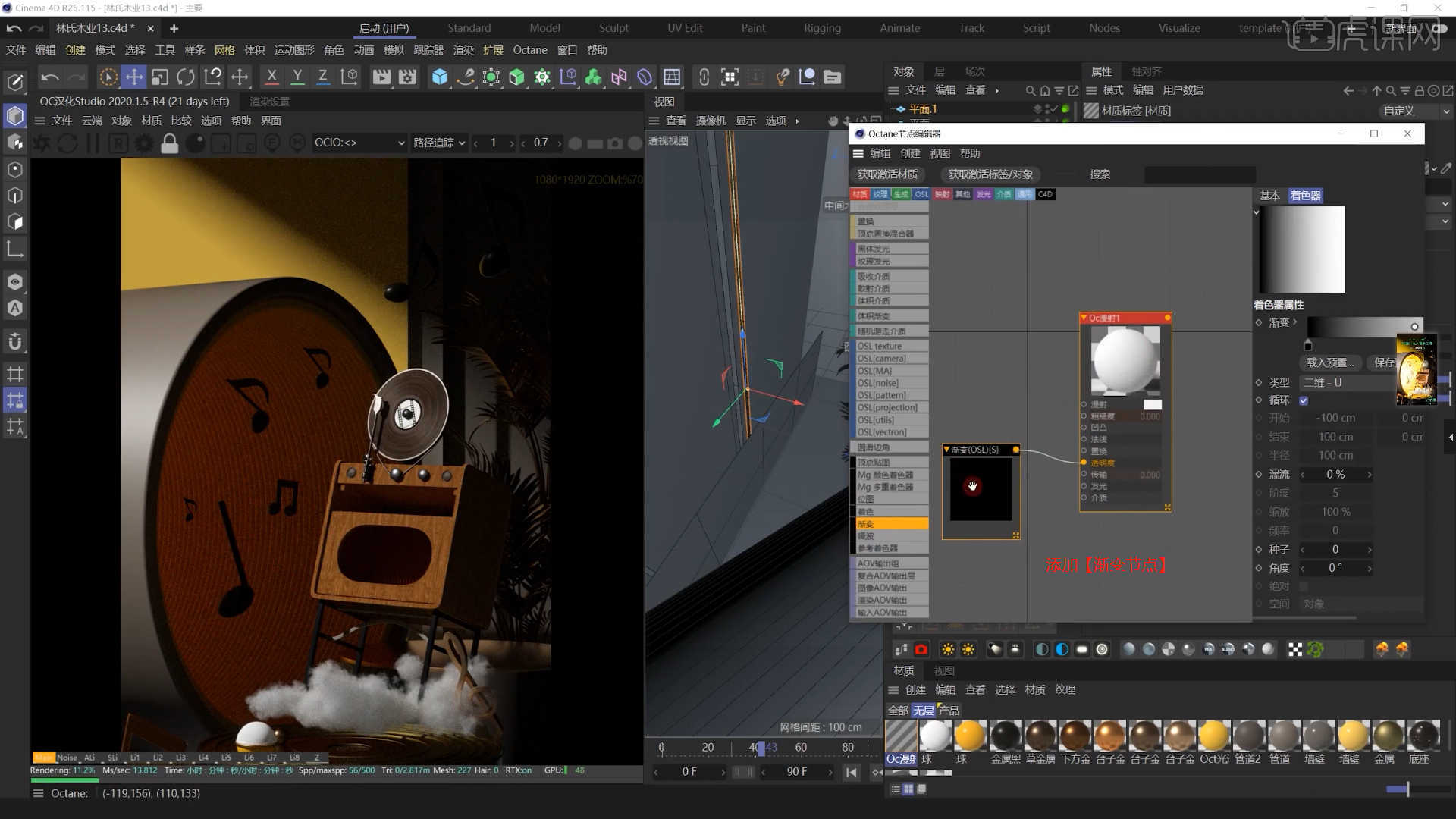Click the current frame marker on timeline
The image size is (1456, 819).
tap(761, 748)
